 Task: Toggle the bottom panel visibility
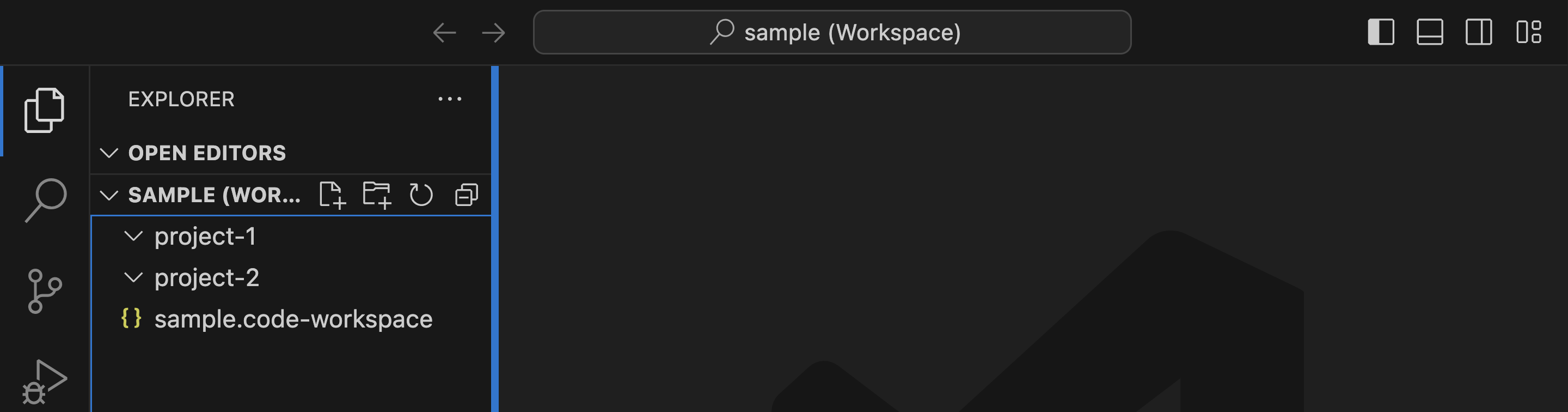click(1429, 32)
